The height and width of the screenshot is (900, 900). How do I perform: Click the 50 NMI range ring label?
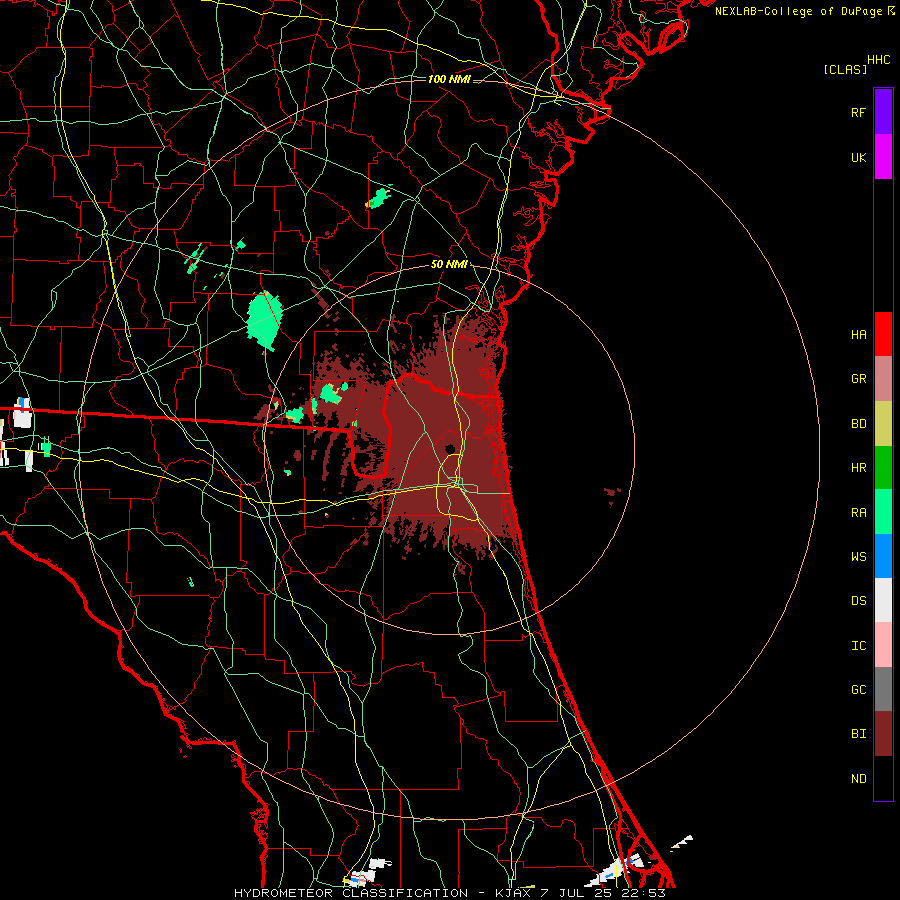tap(449, 264)
